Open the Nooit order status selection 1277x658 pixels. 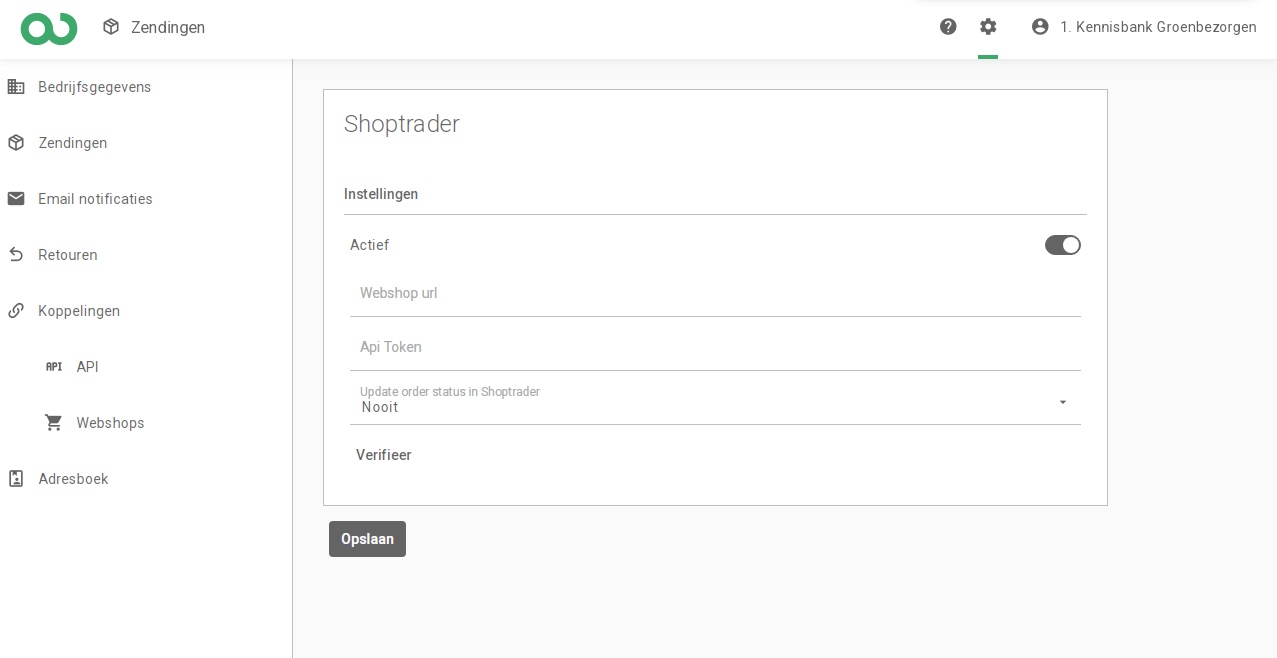point(700,407)
